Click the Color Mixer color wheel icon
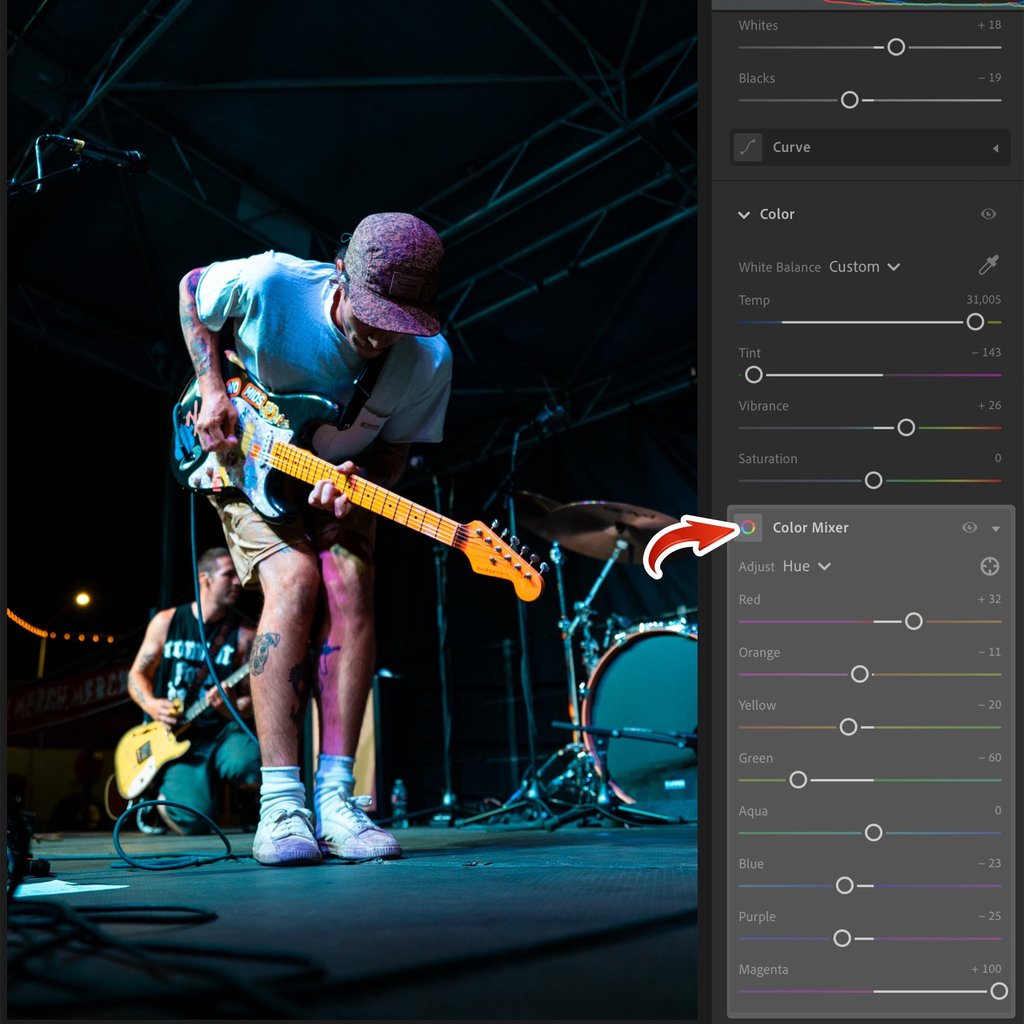Viewport: 1024px width, 1024px height. click(746, 527)
